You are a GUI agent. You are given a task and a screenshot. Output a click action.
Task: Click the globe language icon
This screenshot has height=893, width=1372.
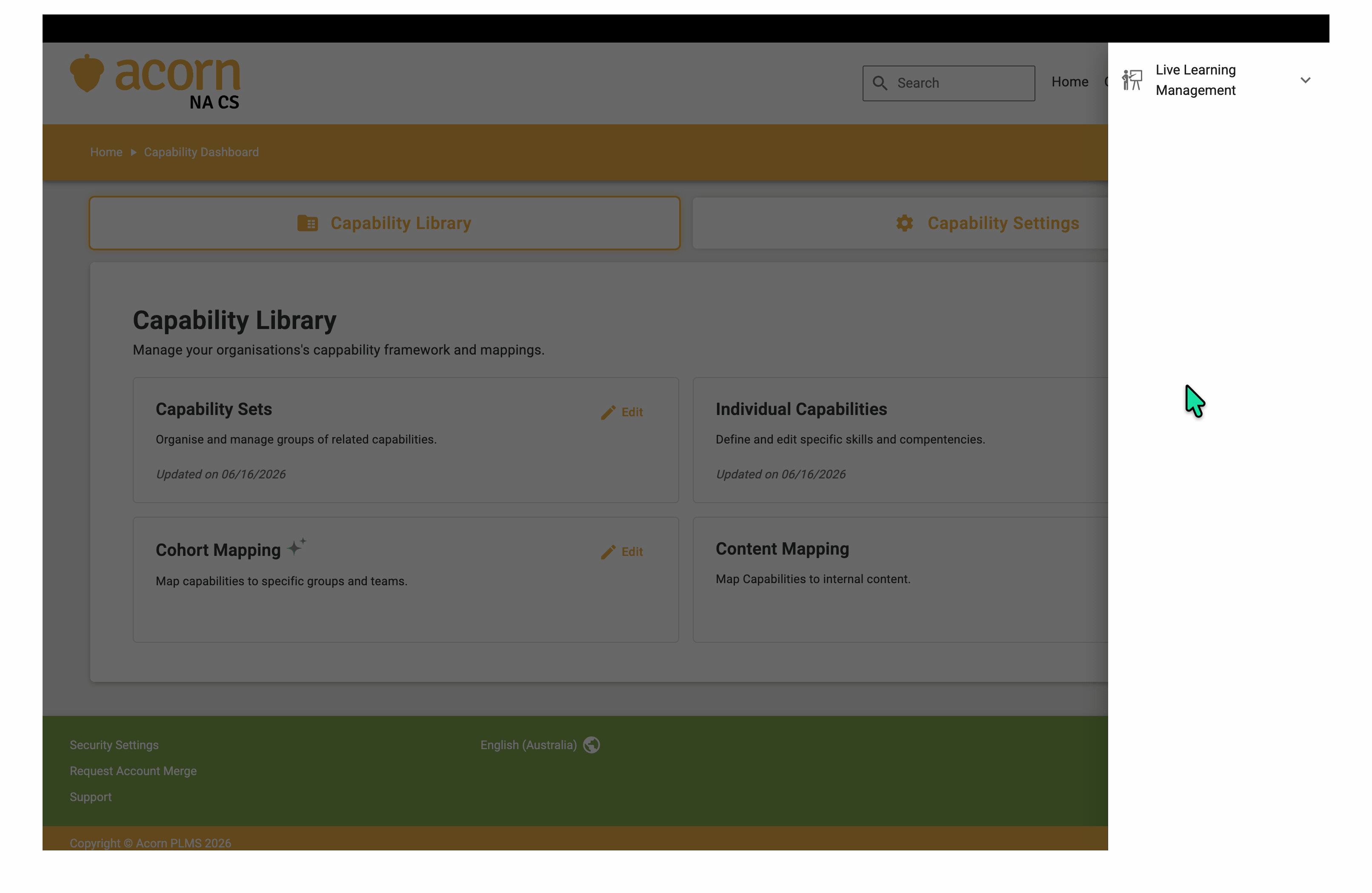click(592, 745)
